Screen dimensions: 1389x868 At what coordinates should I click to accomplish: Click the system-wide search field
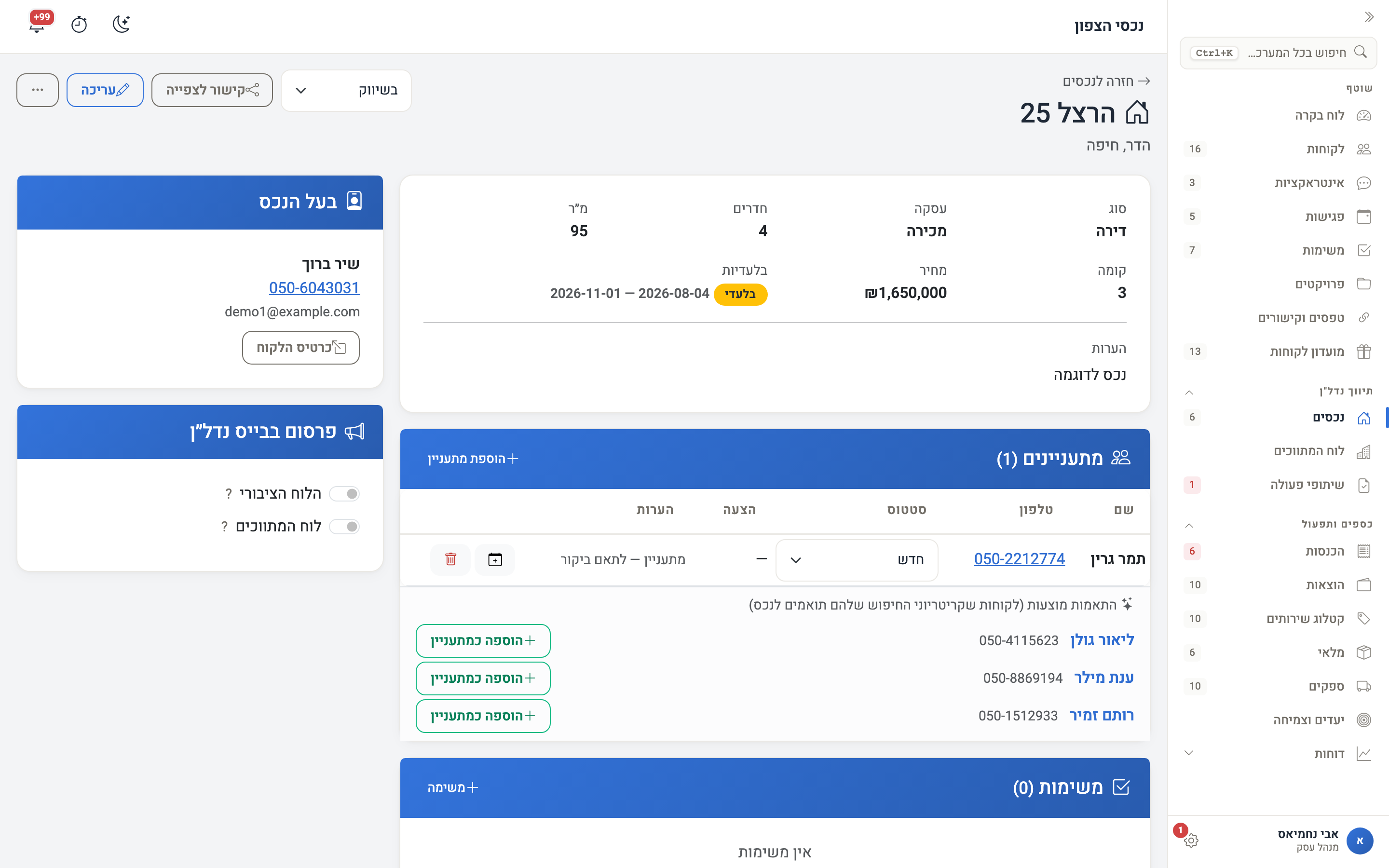[x=1278, y=53]
